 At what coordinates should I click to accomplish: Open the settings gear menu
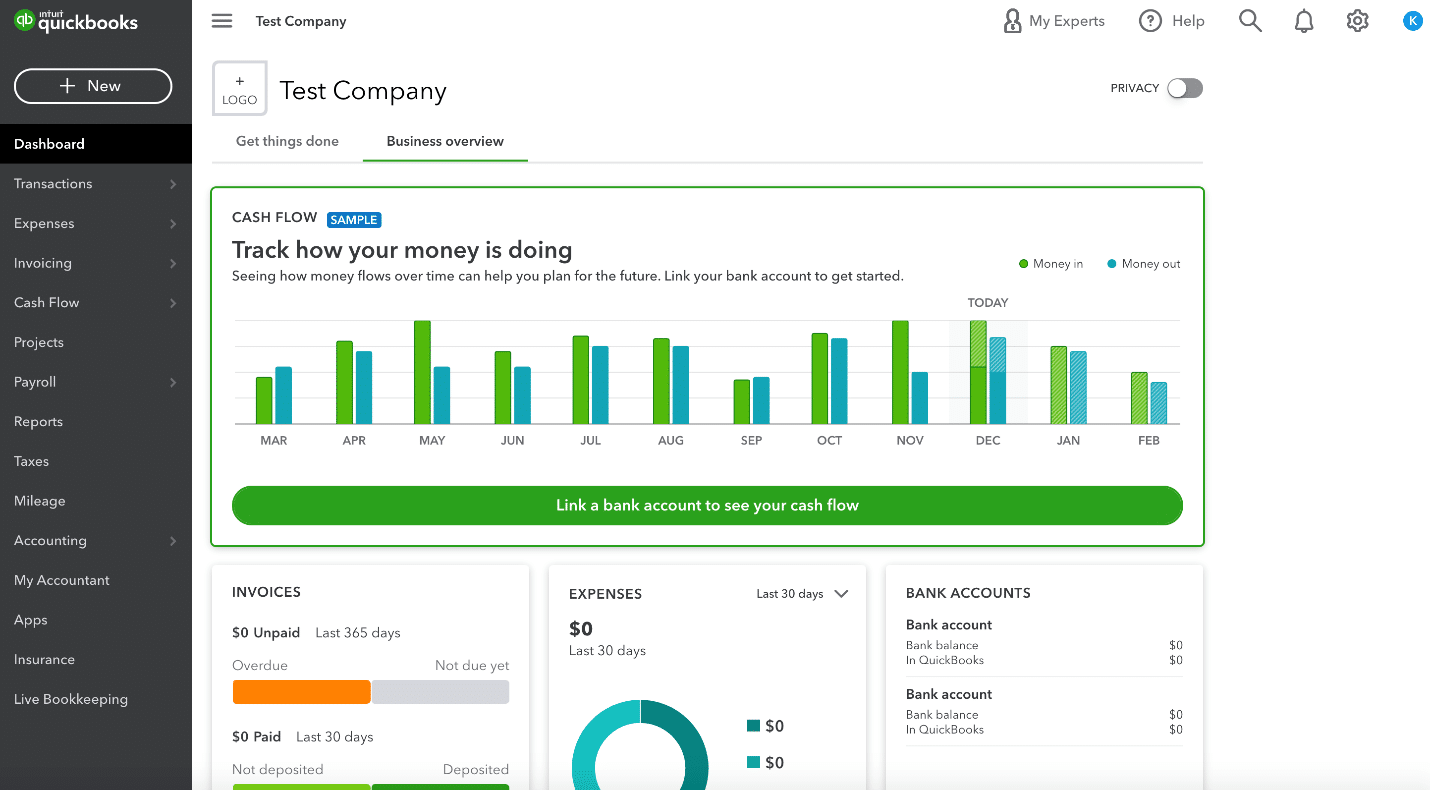click(1357, 20)
